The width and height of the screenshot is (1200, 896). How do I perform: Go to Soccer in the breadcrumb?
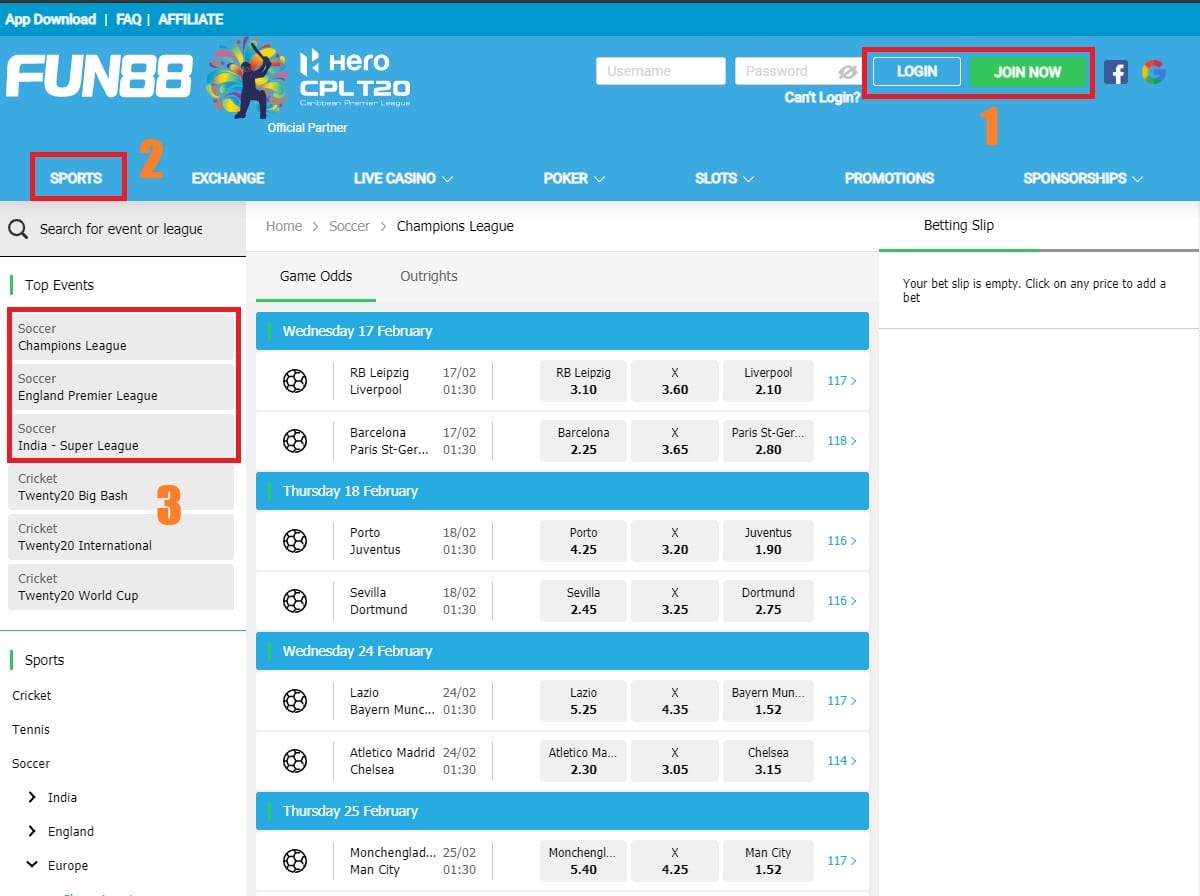tap(349, 226)
